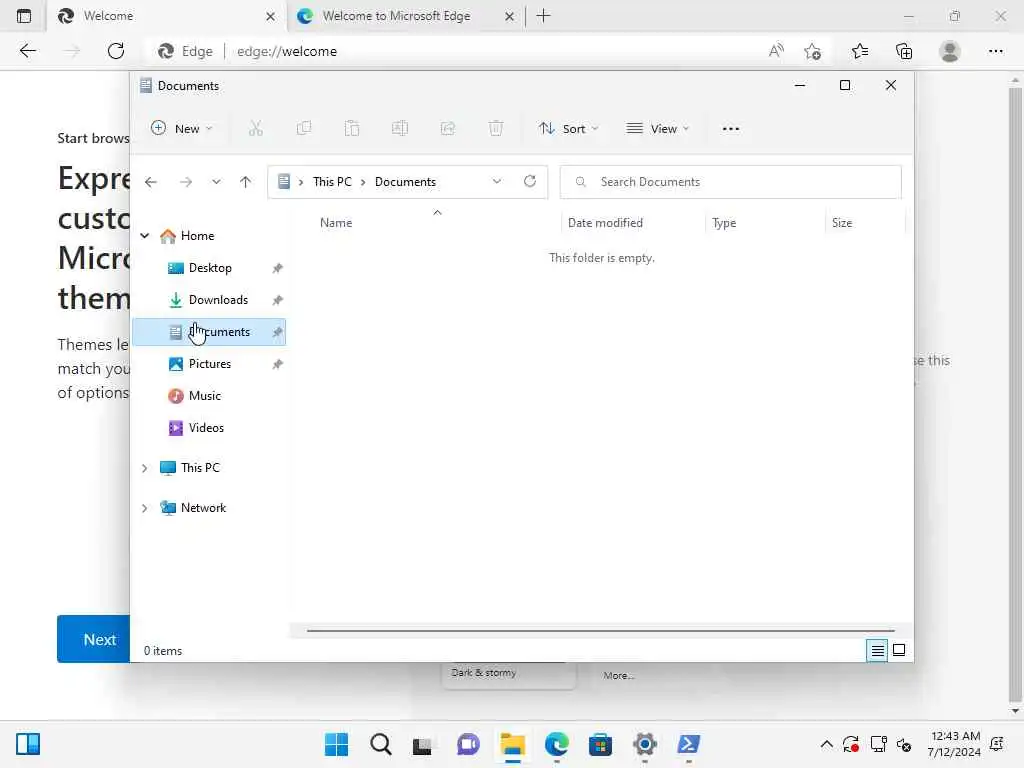Switch to details view via status bar icon

click(x=877, y=650)
